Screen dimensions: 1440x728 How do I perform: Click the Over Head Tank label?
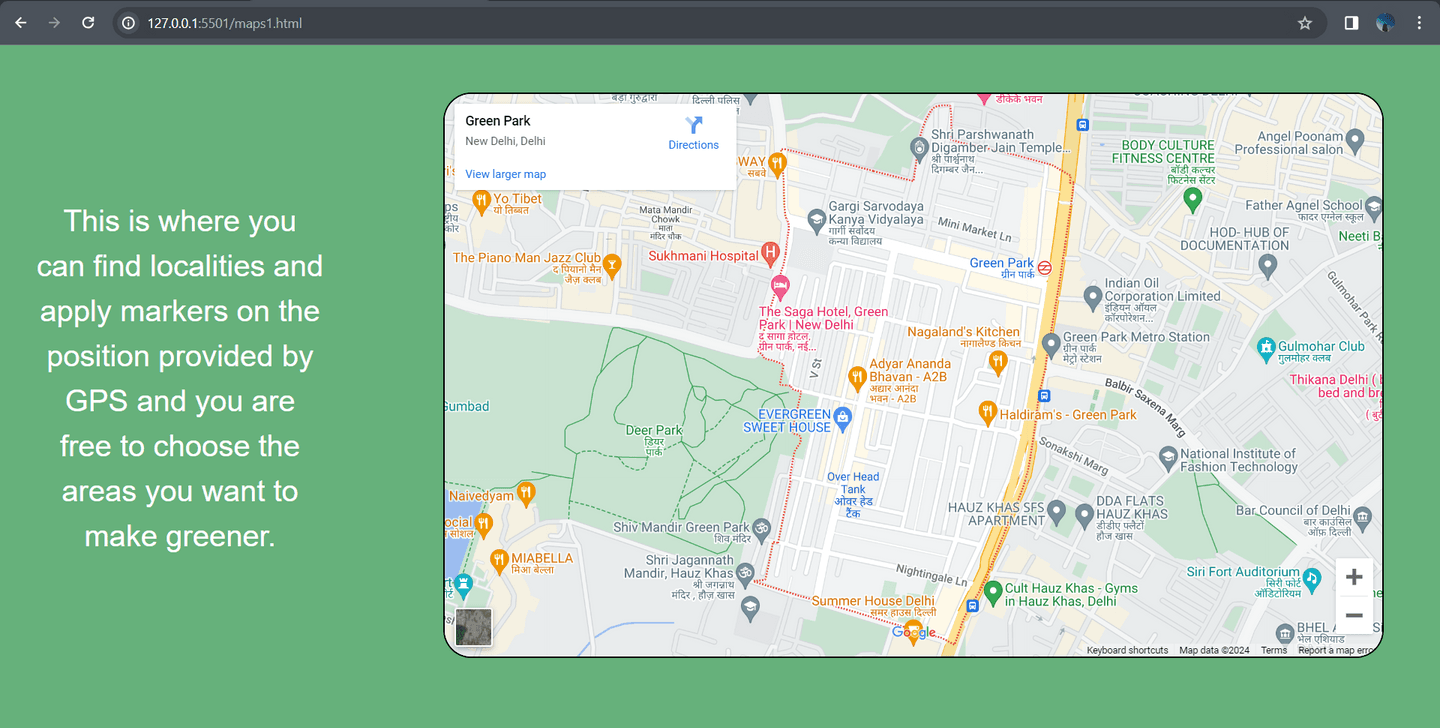pyautogui.click(x=853, y=494)
